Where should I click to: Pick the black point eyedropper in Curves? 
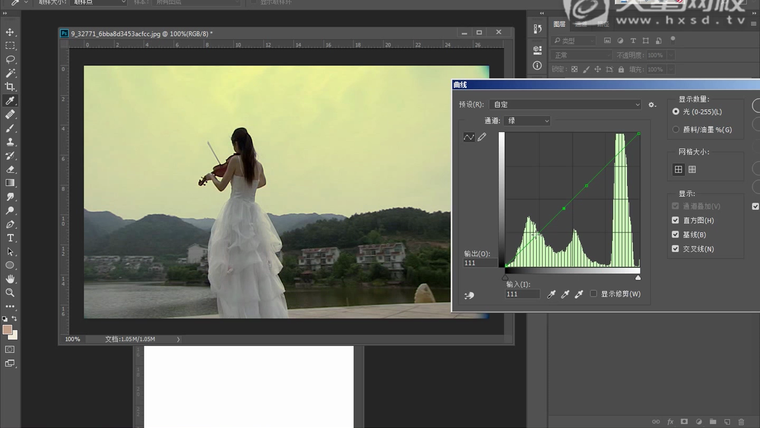point(550,294)
